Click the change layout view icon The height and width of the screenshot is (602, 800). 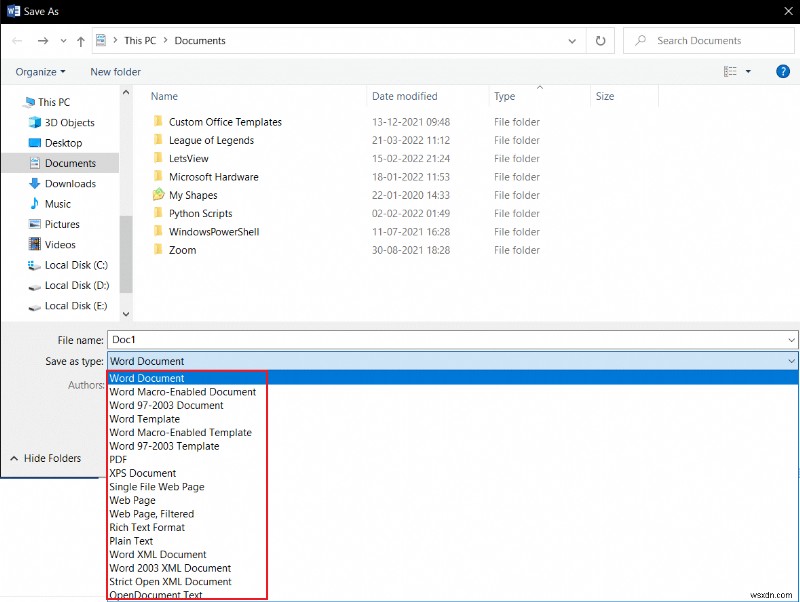pos(730,71)
